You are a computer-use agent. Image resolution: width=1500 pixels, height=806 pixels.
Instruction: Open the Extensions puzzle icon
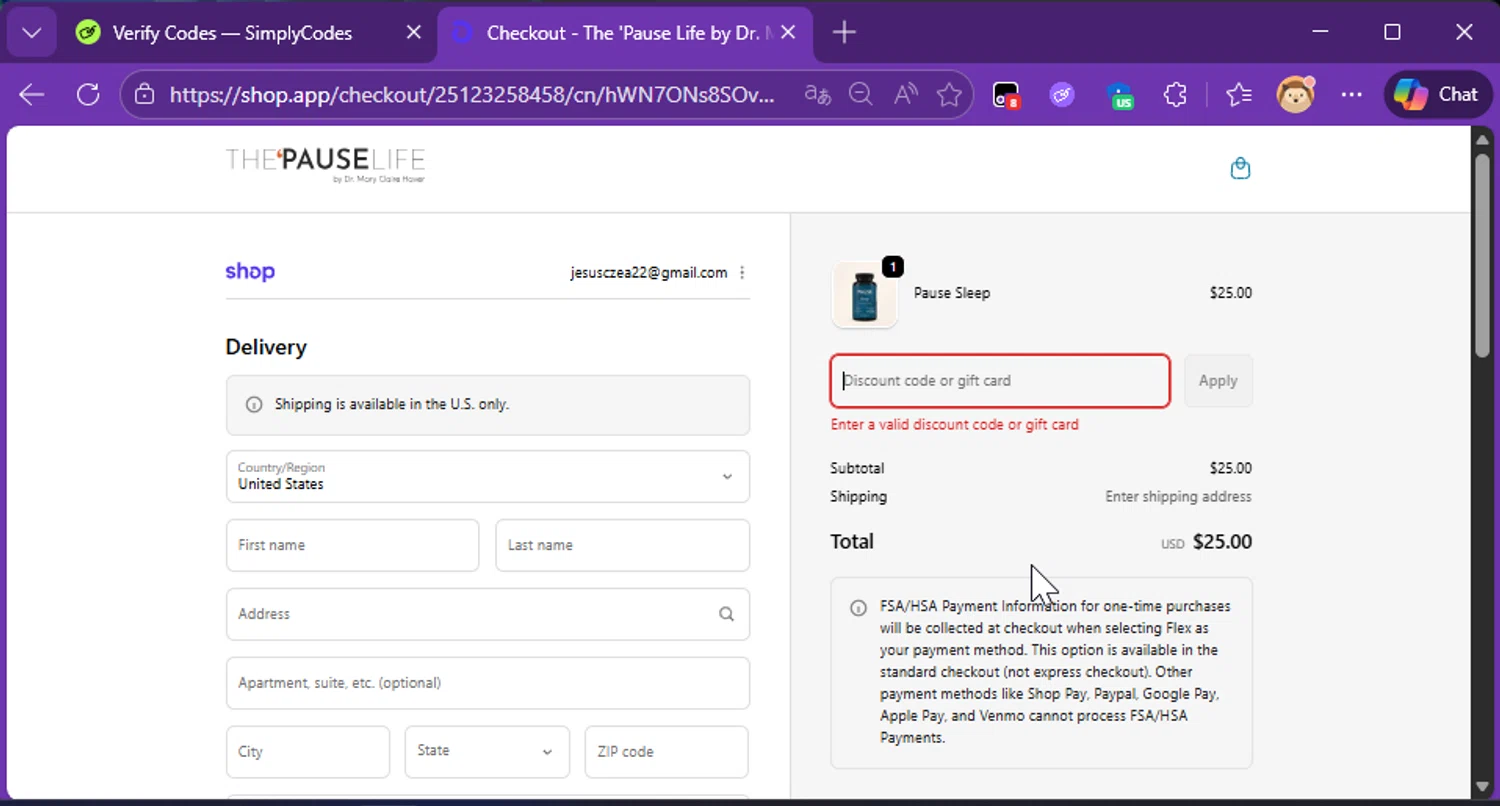(x=1175, y=95)
